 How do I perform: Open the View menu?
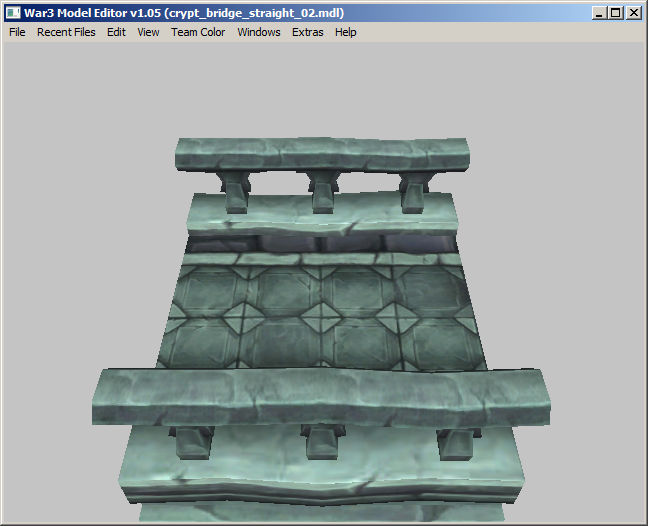[148, 32]
